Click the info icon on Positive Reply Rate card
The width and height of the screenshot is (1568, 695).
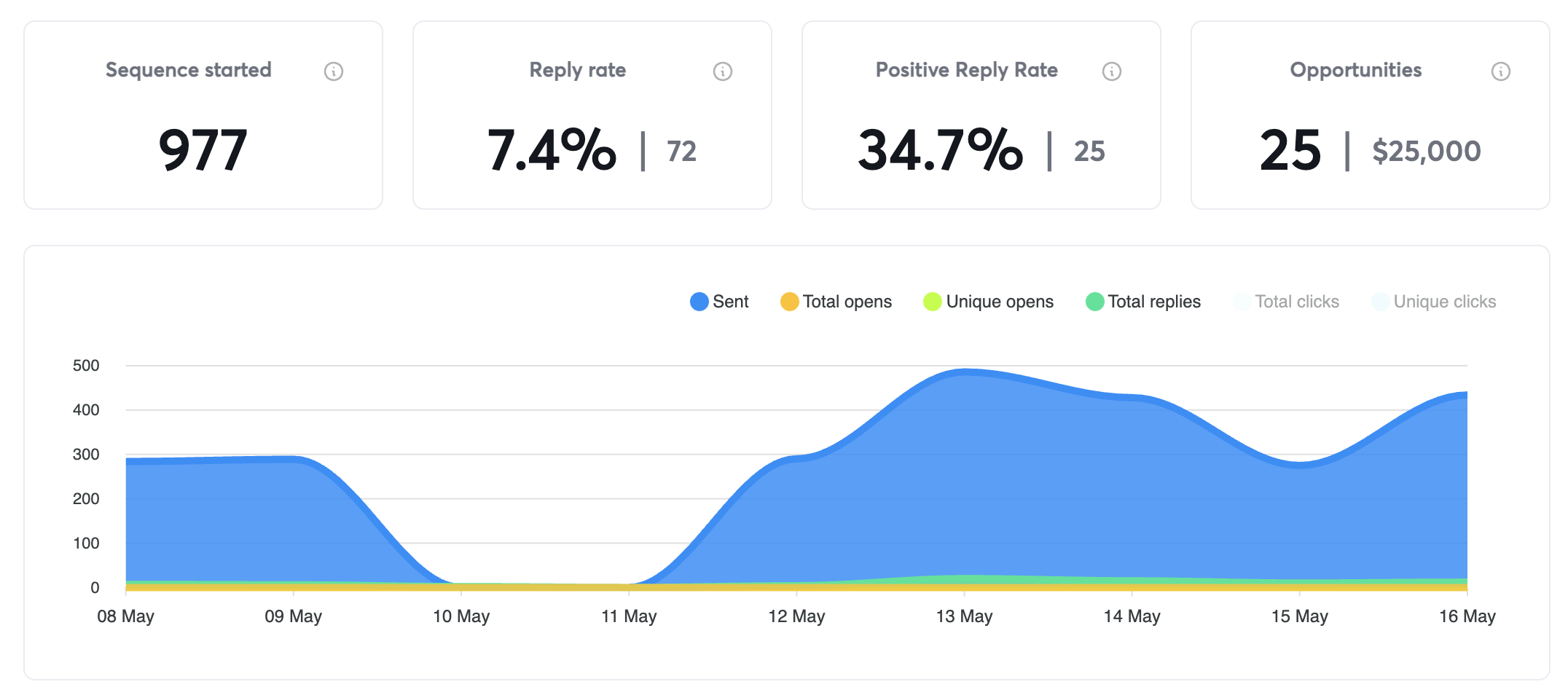pyautogui.click(x=1111, y=71)
